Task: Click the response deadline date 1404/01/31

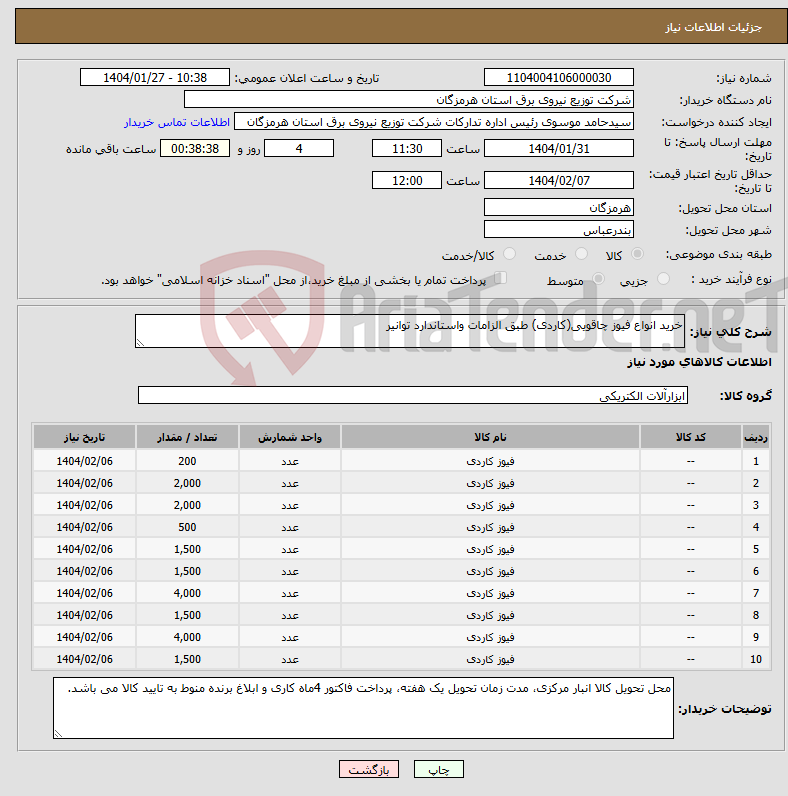Action: coord(559,149)
